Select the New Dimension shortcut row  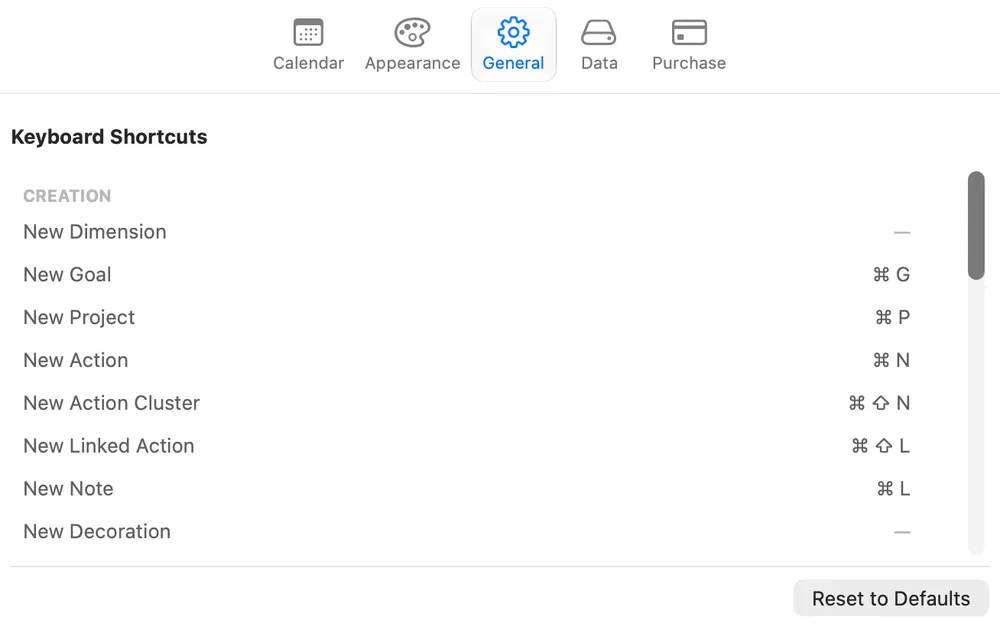pos(467,232)
